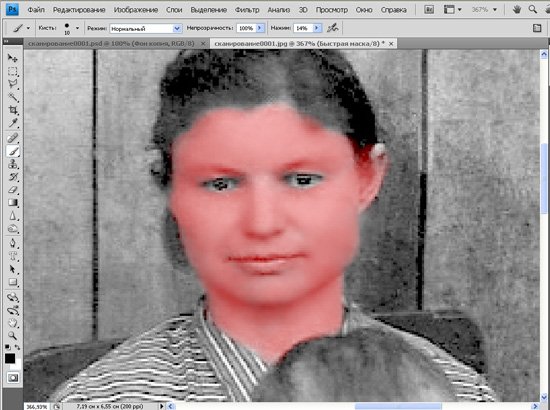
Task: Switch to сканирование0001.psd document tab
Action: pyautogui.click(x=111, y=43)
